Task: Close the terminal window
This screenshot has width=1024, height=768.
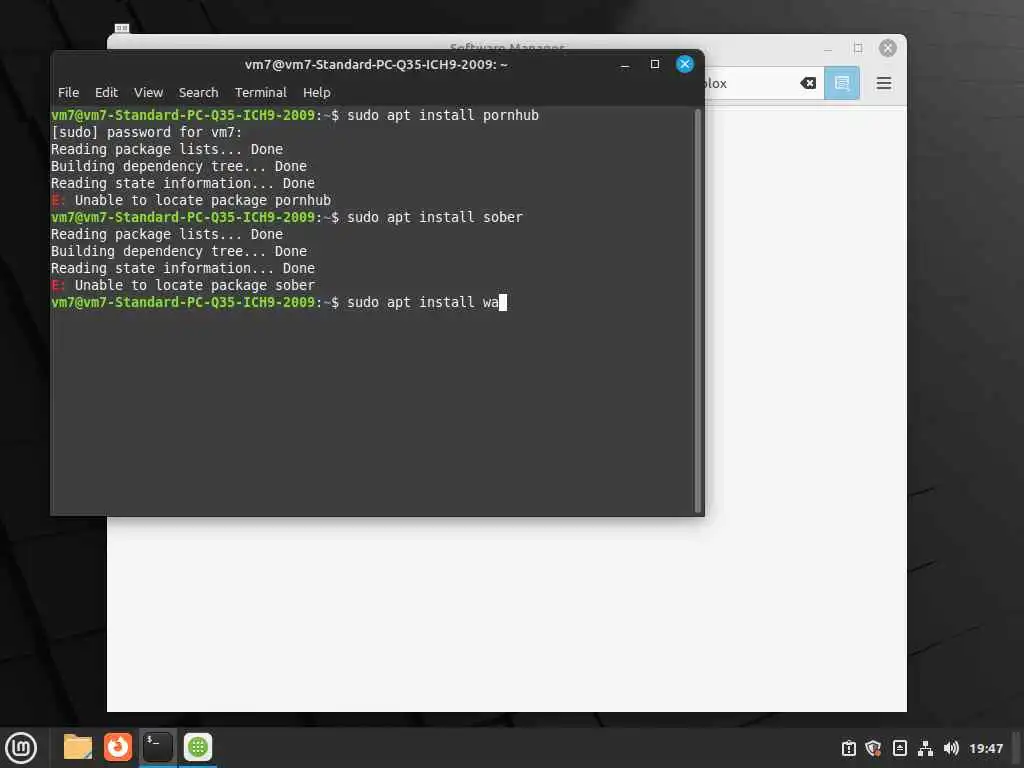Action: (x=684, y=64)
